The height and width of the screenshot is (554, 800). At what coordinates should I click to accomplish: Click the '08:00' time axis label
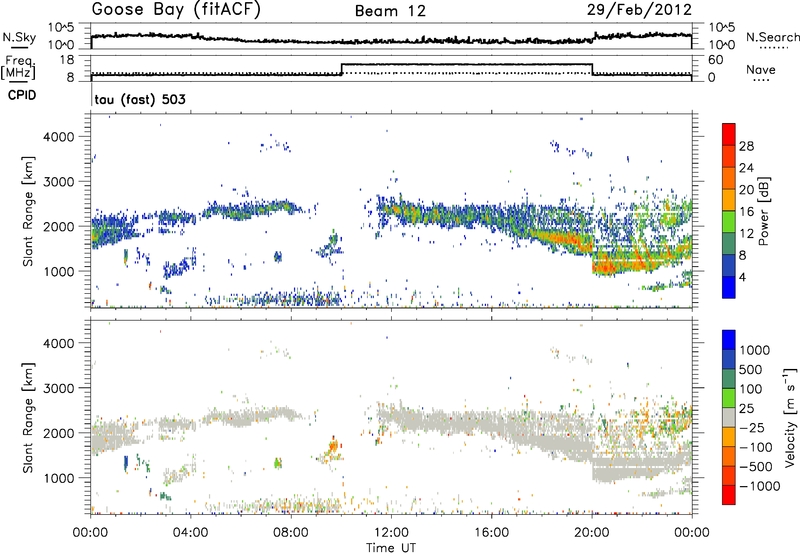click(x=291, y=533)
